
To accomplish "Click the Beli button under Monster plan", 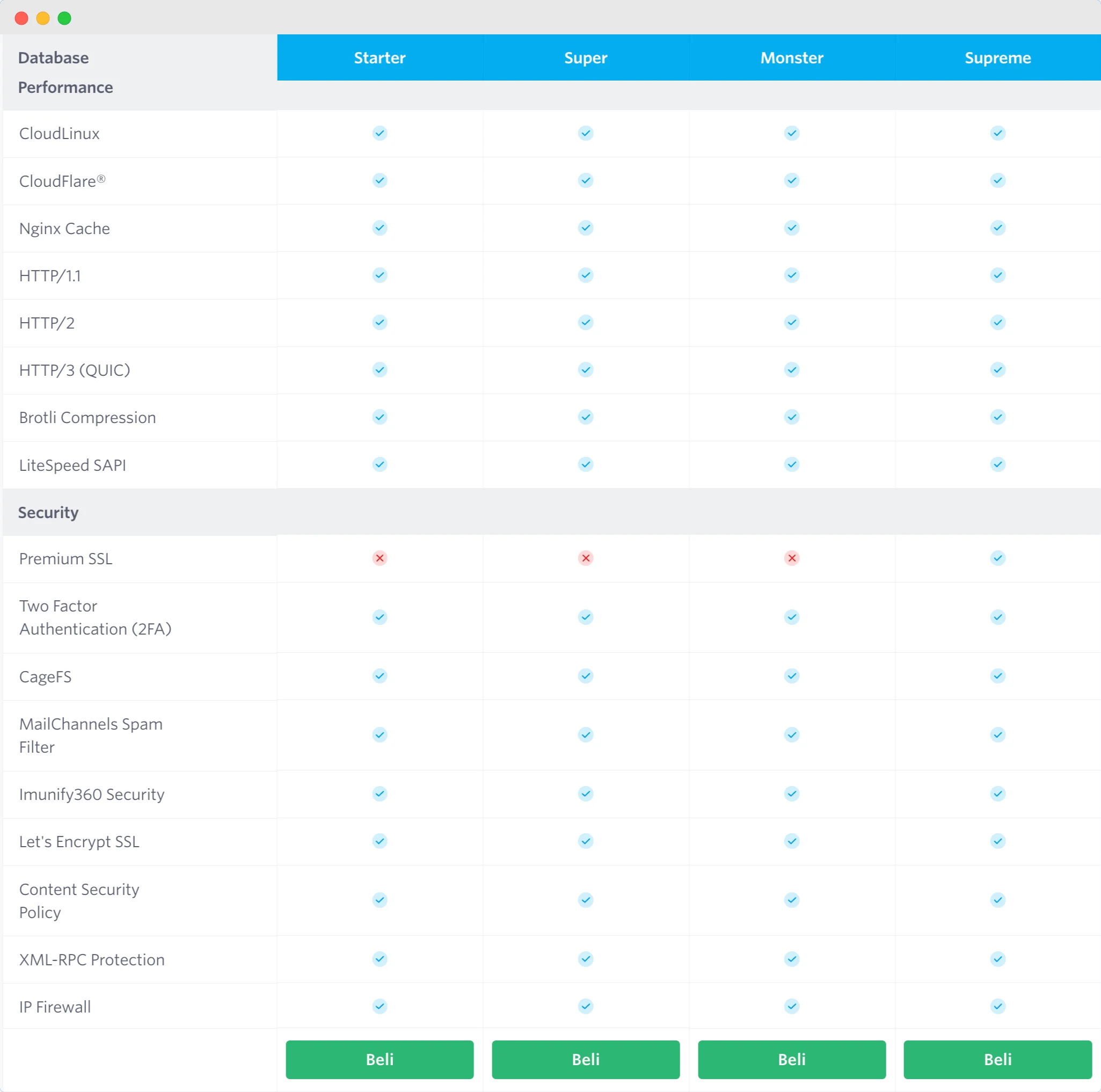I will tap(792, 1059).
